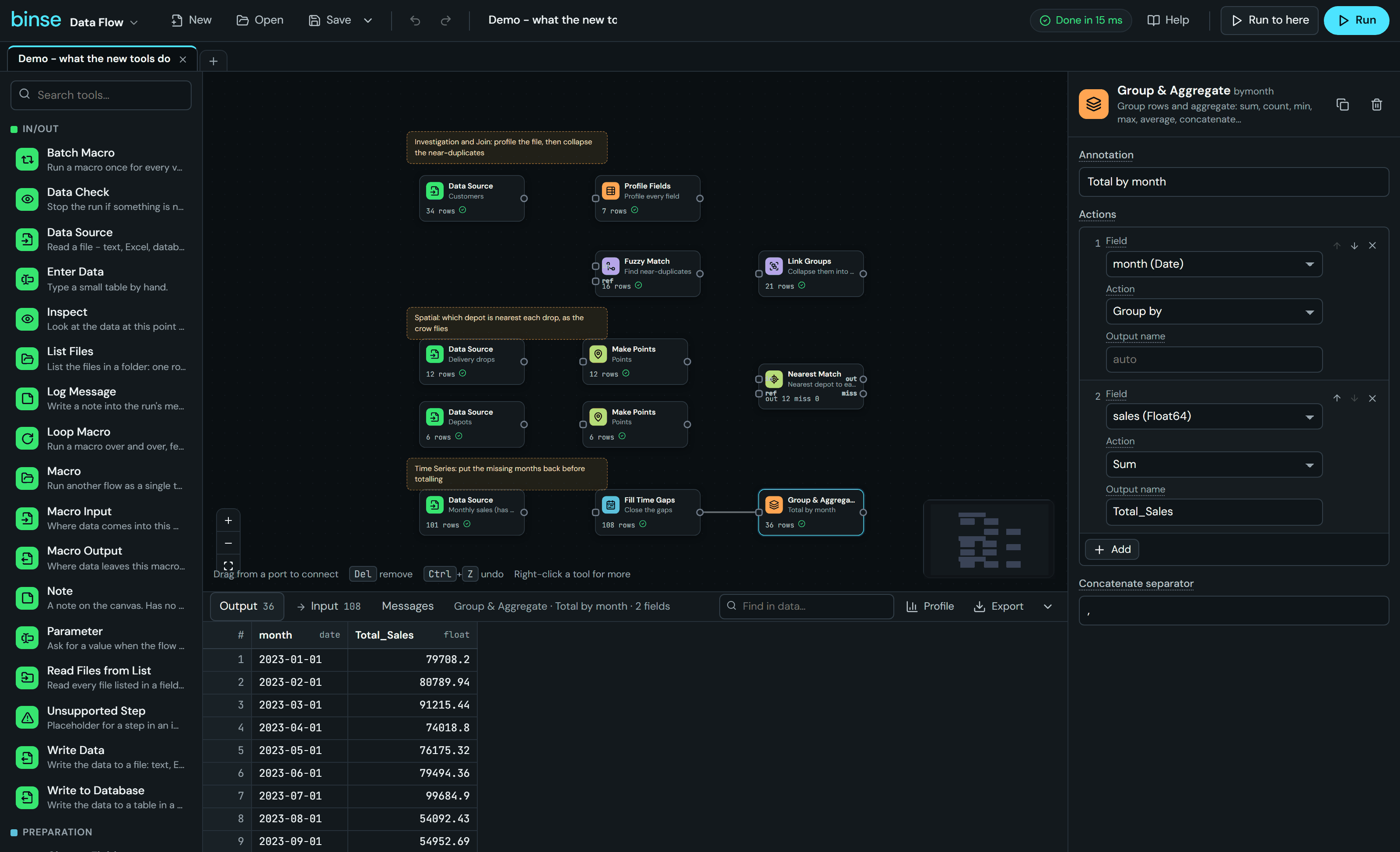Viewport: 1400px width, 852px height.
Task: Zoom out on the canvas
Action: tap(228, 543)
